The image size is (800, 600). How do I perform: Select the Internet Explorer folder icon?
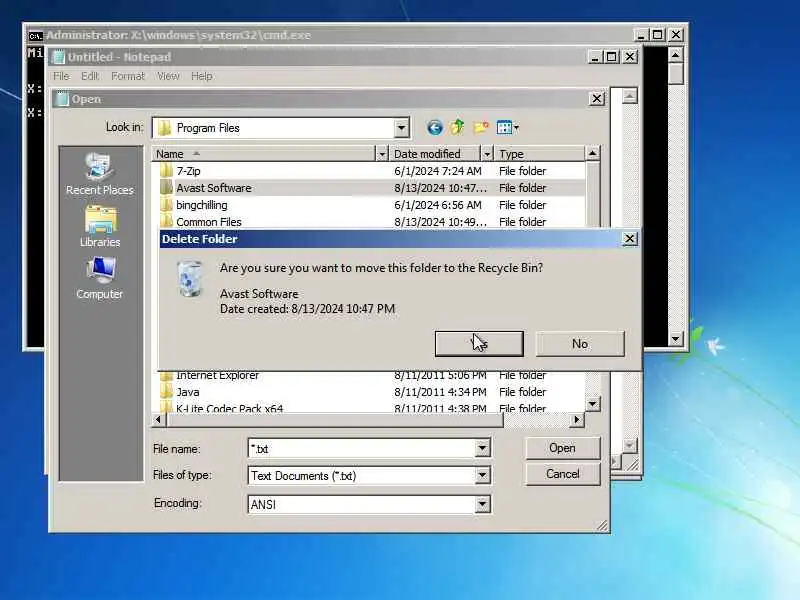[166, 377]
